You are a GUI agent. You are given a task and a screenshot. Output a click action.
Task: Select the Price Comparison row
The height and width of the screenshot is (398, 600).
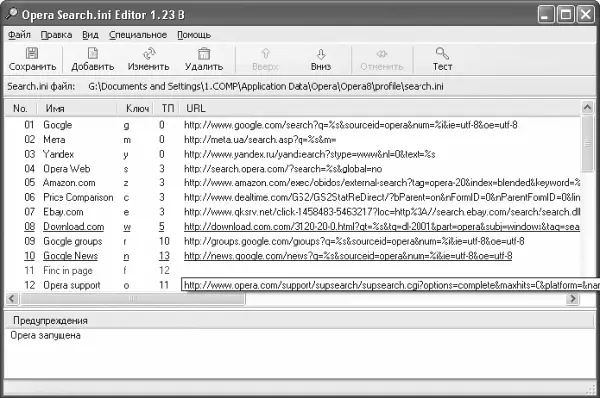click(292, 197)
